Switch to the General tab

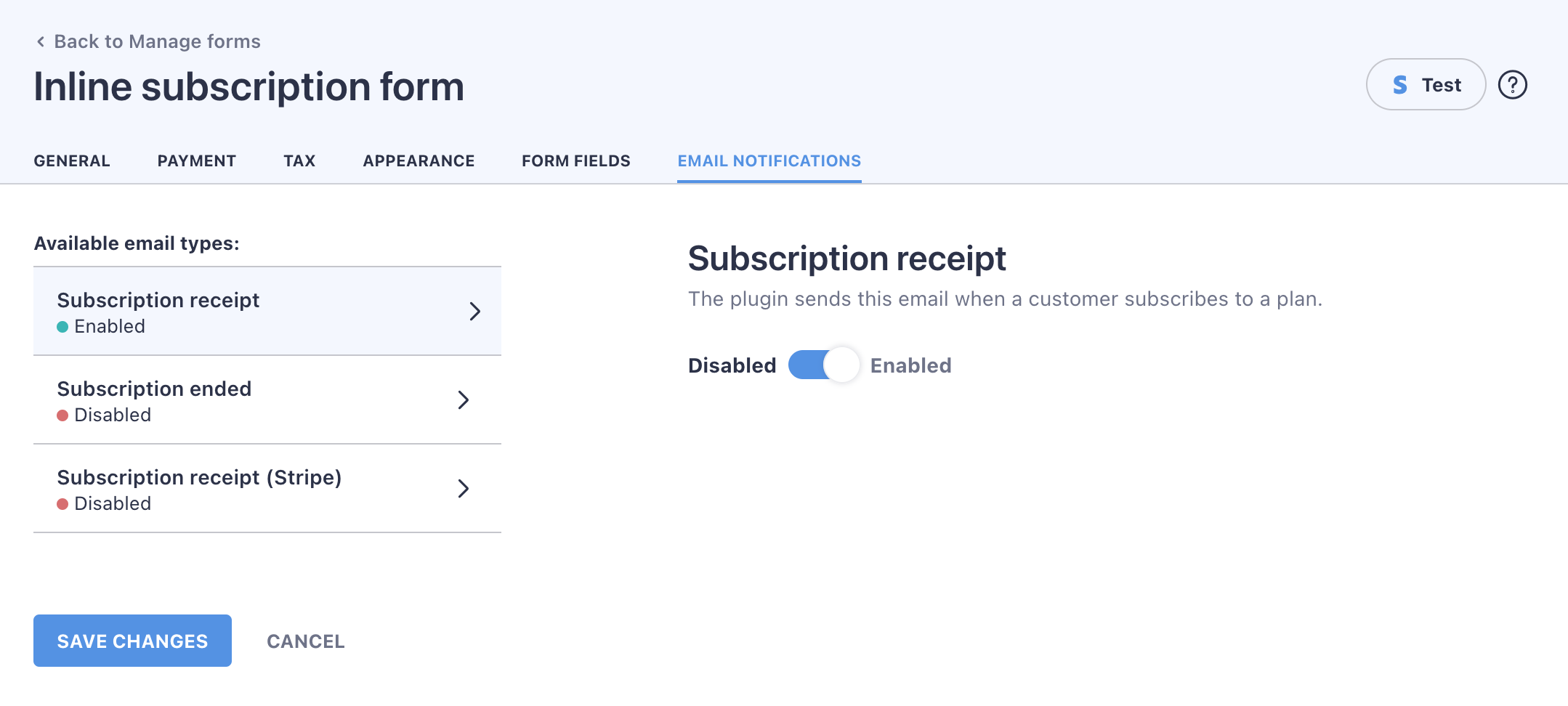(72, 161)
